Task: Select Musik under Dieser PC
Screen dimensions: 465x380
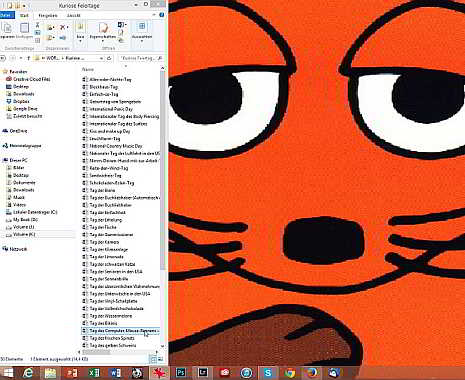Action: click(x=19, y=197)
